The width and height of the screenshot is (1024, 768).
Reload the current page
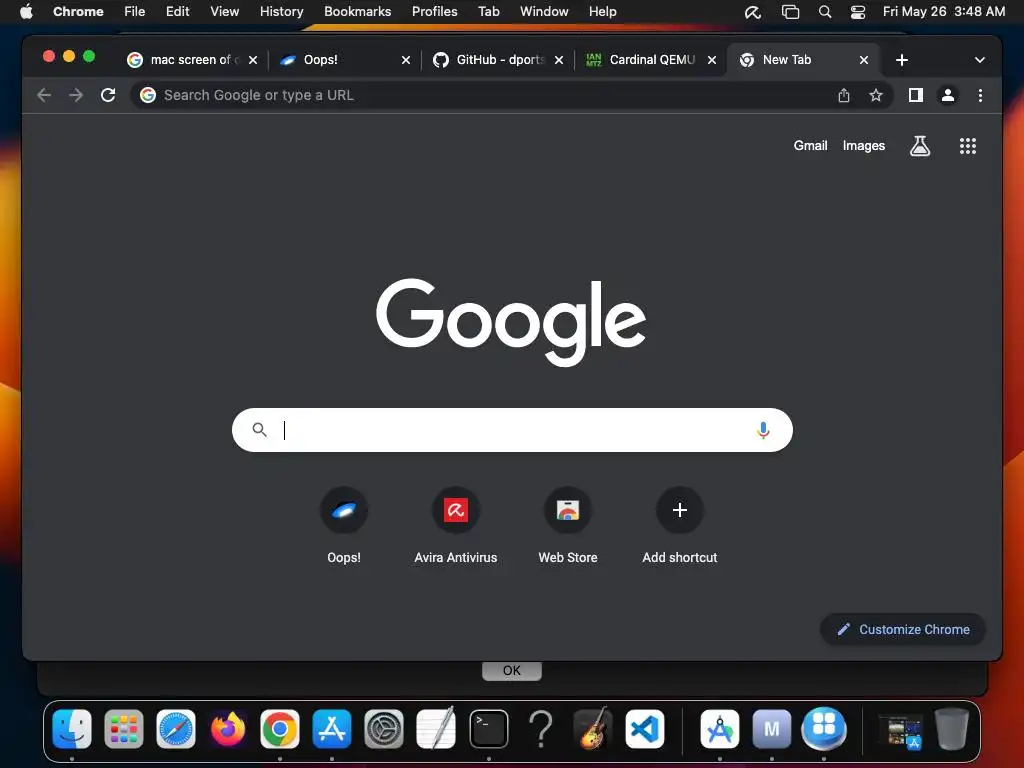108,95
